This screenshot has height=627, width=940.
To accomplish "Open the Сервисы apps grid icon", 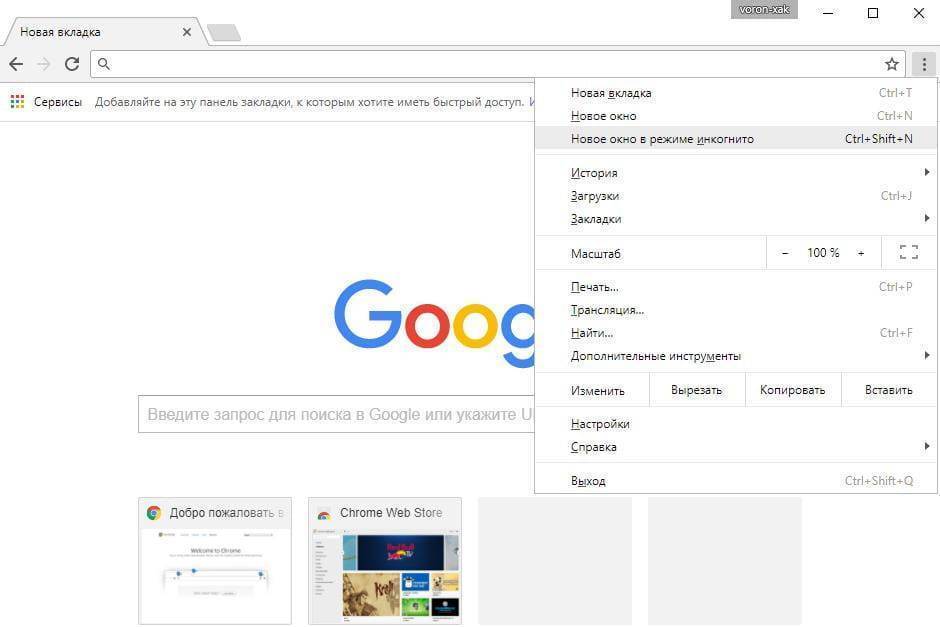I will (x=17, y=102).
